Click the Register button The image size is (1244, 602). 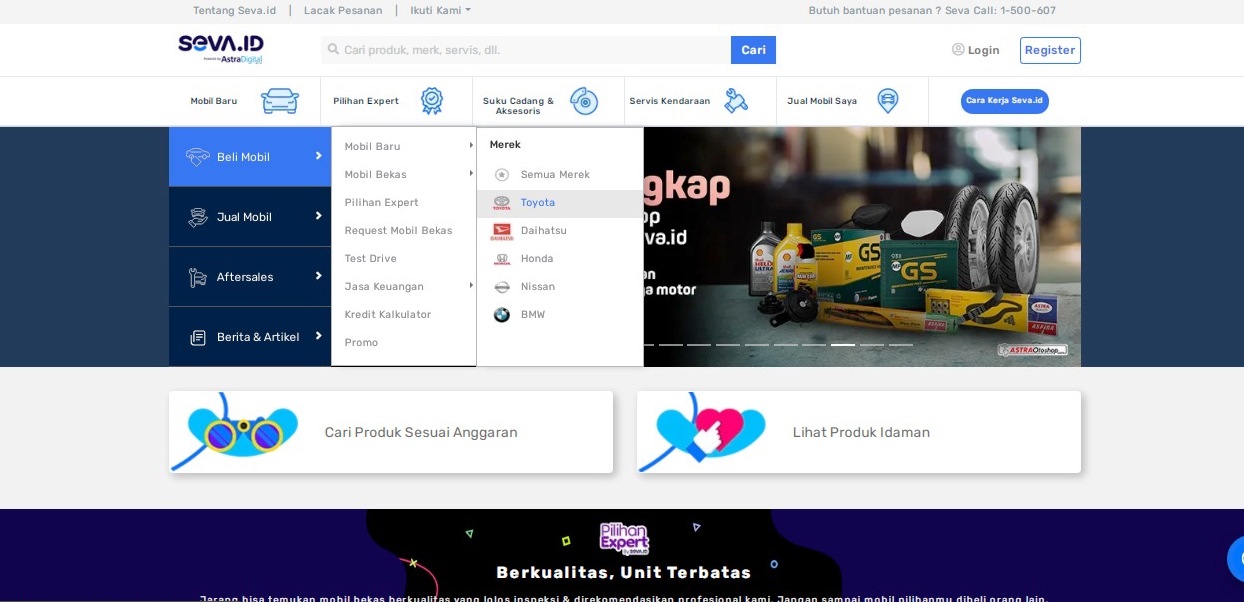(1050, 50)
